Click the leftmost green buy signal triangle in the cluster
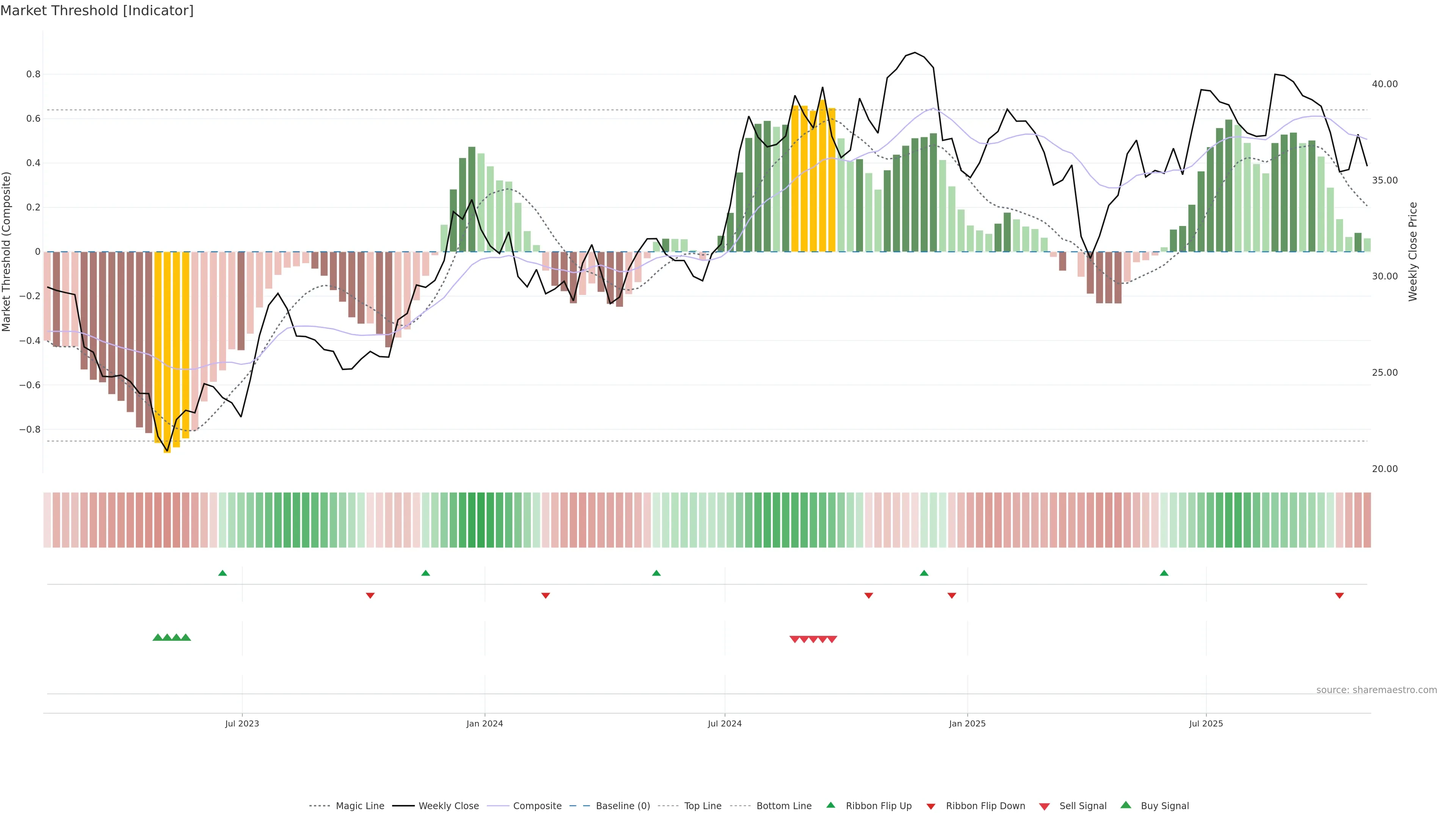Viewport: 1456px width, 819px height. [x=158, y=637]
